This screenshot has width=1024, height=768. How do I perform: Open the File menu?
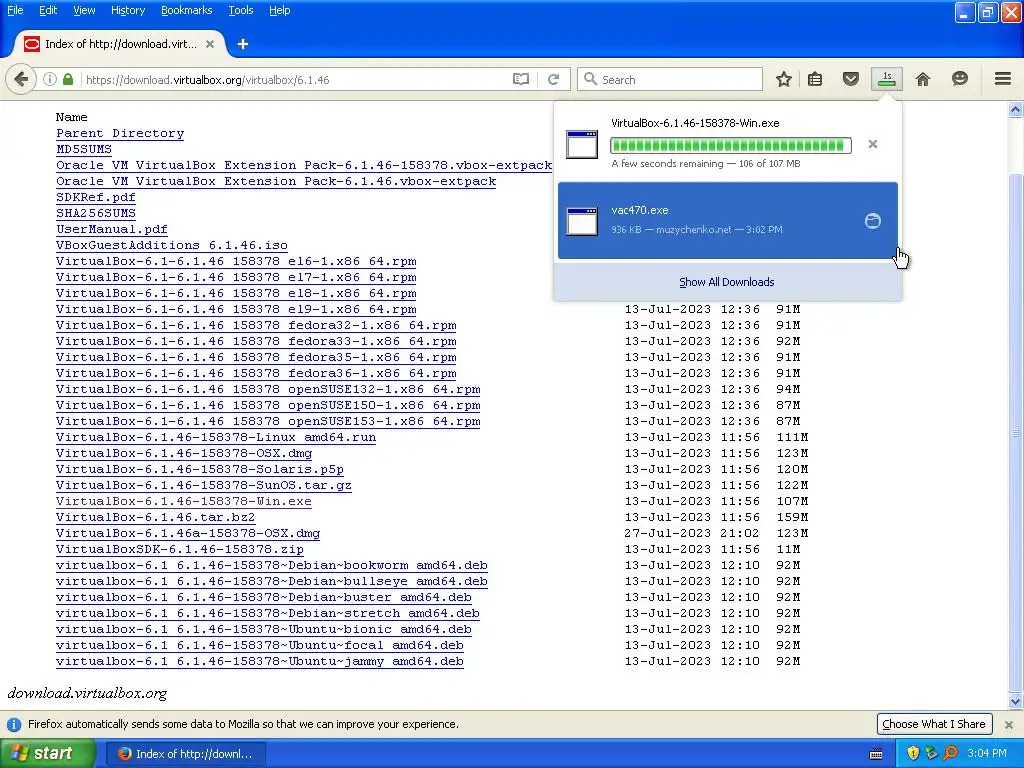coord(15,10)
